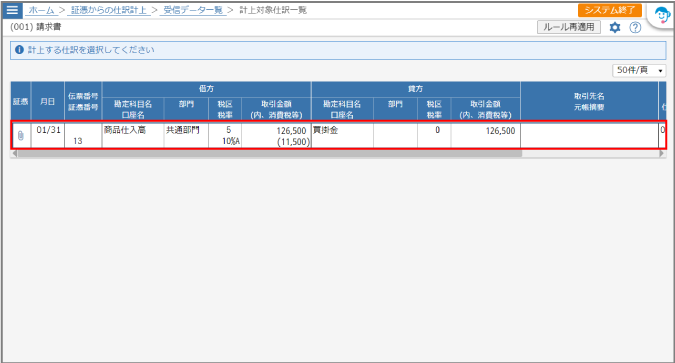Go to the ホーム breadcrumb link
This screenshot has width=675, height=363.
[41, 10]
